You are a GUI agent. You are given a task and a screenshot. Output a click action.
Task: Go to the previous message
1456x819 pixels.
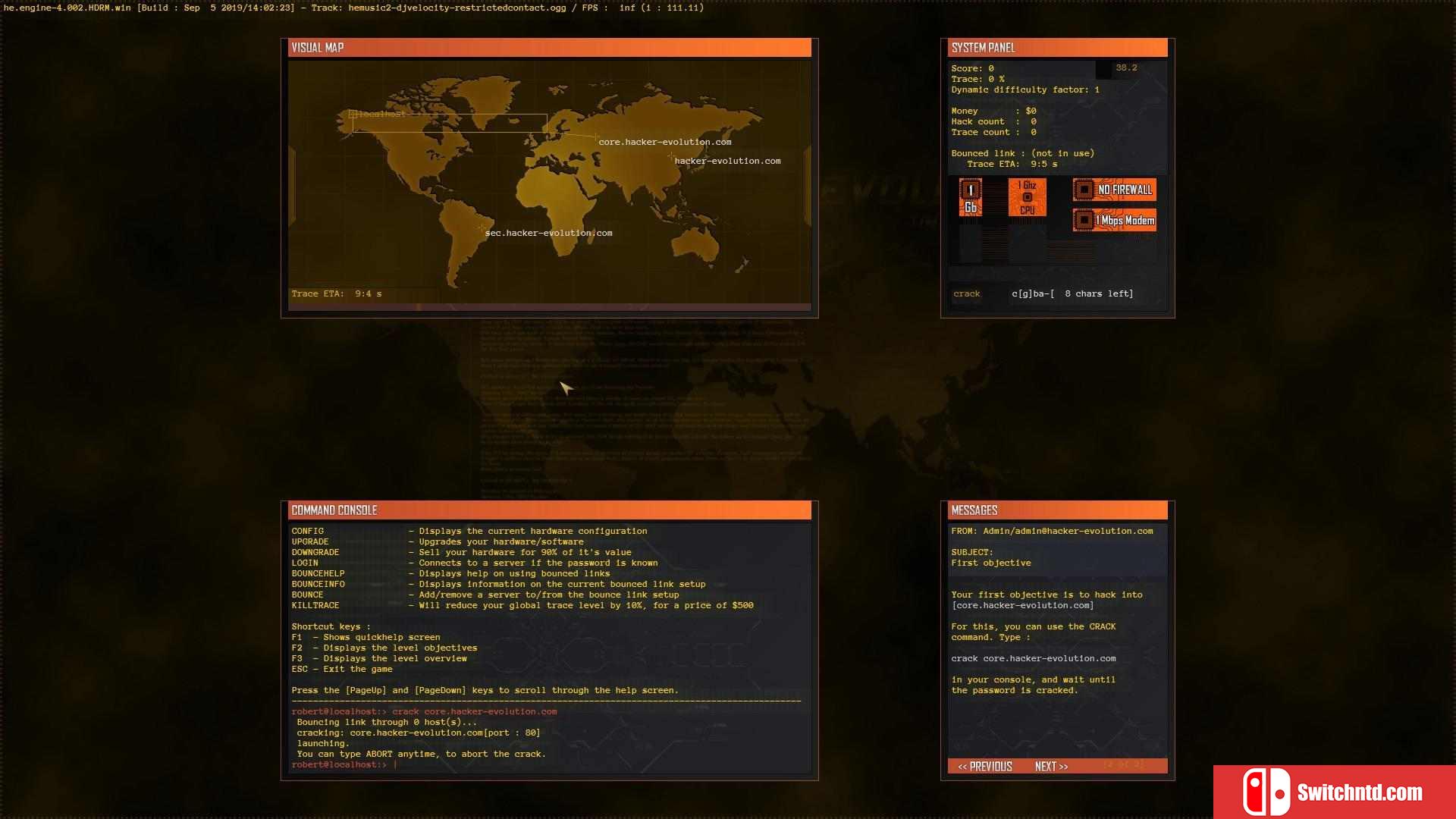[984, 767]
